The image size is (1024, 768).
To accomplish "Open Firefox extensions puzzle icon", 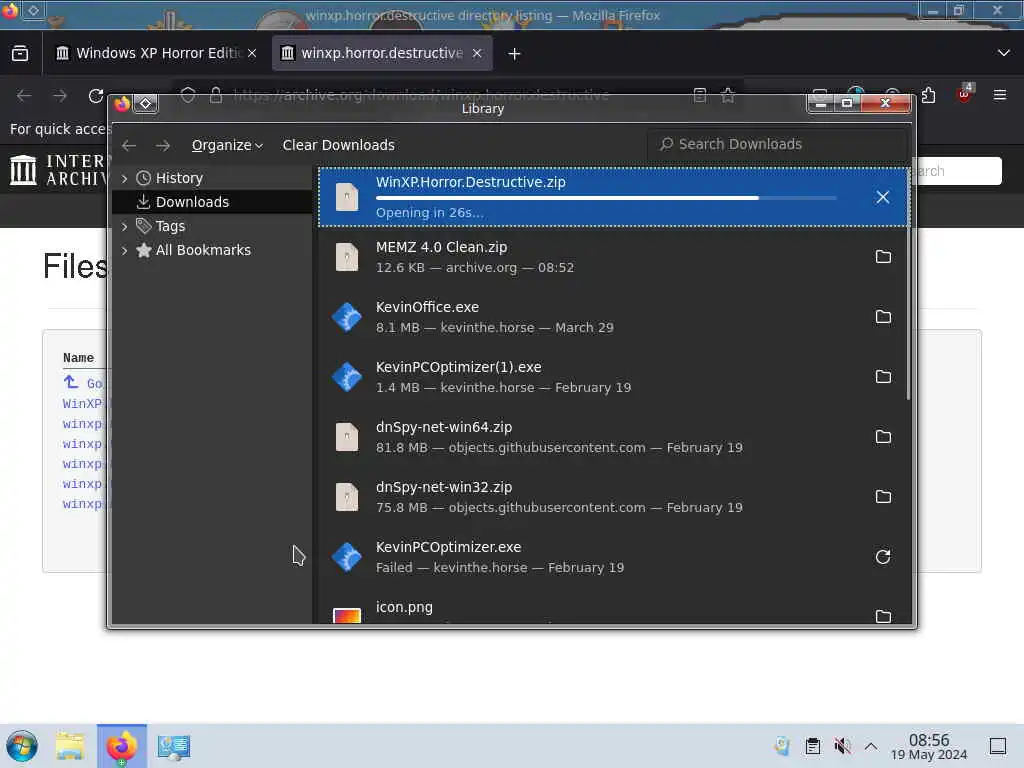I will pyautogui.click(x=928, y=95).
